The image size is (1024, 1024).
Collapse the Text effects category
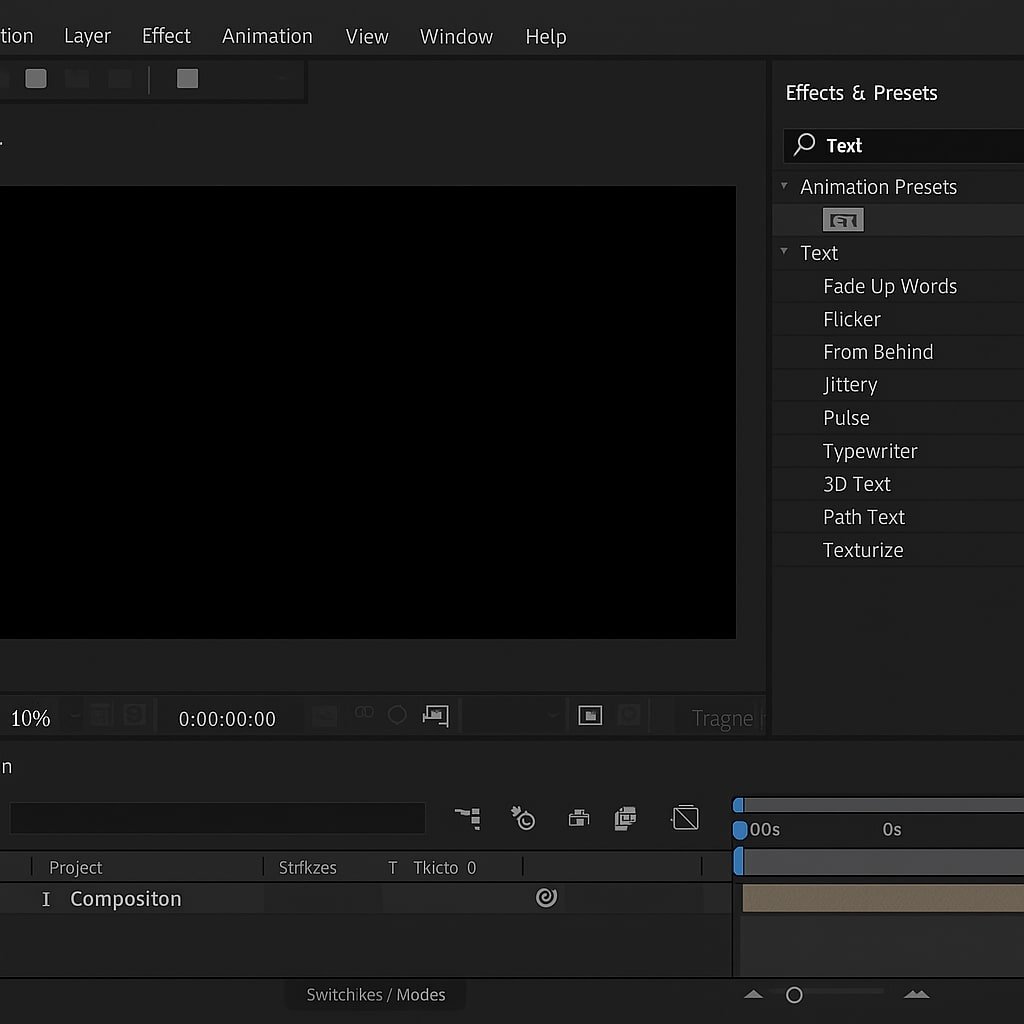point(784,252)
